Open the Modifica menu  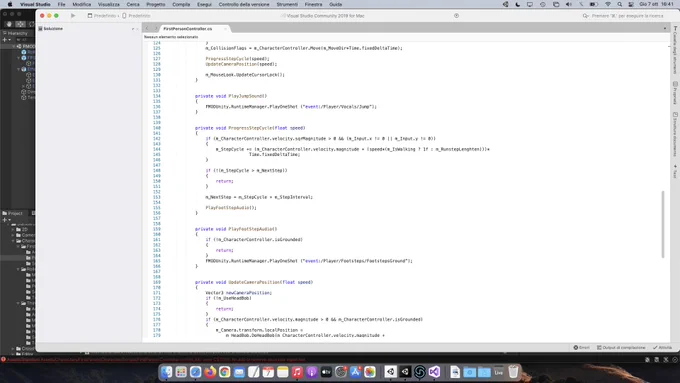click(x=82, y=4)
